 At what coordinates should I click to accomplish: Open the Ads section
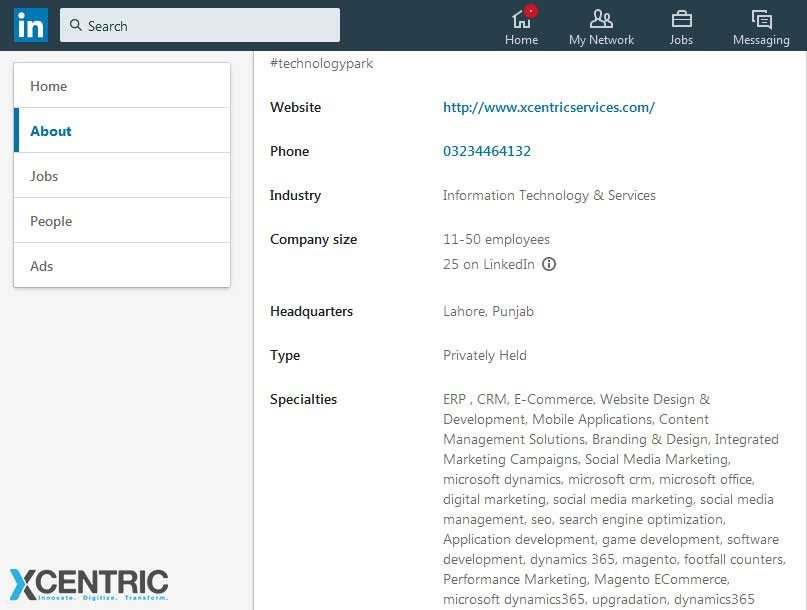click(x=41, y=266)
